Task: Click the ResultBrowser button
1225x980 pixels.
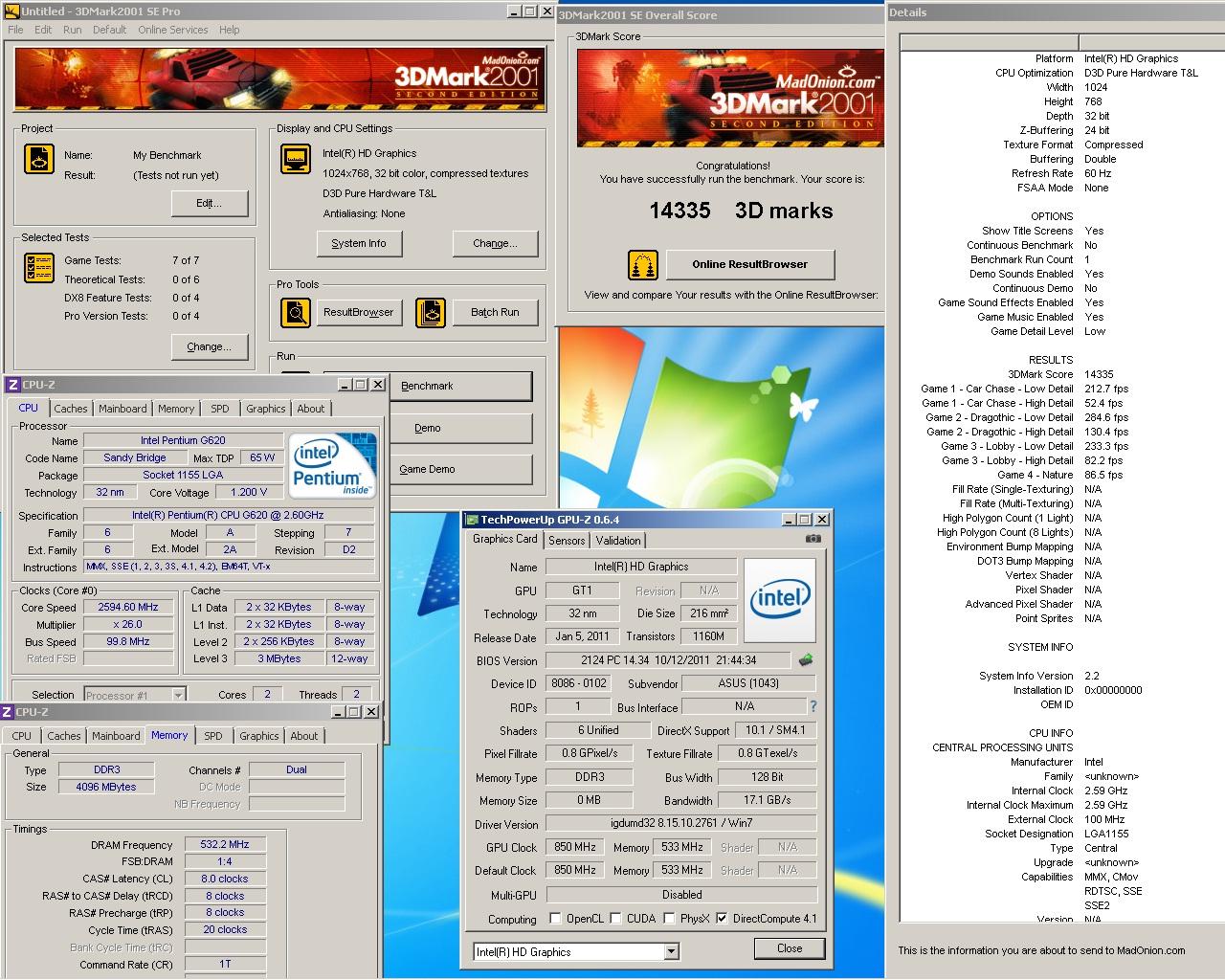Action: click(x=358, y=312)
